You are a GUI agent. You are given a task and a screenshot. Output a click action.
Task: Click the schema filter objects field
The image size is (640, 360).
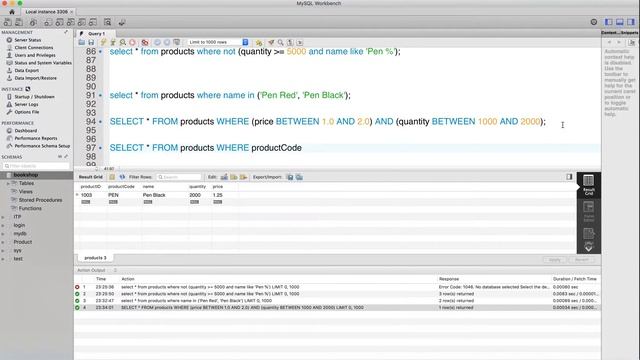tap(36, 166)
